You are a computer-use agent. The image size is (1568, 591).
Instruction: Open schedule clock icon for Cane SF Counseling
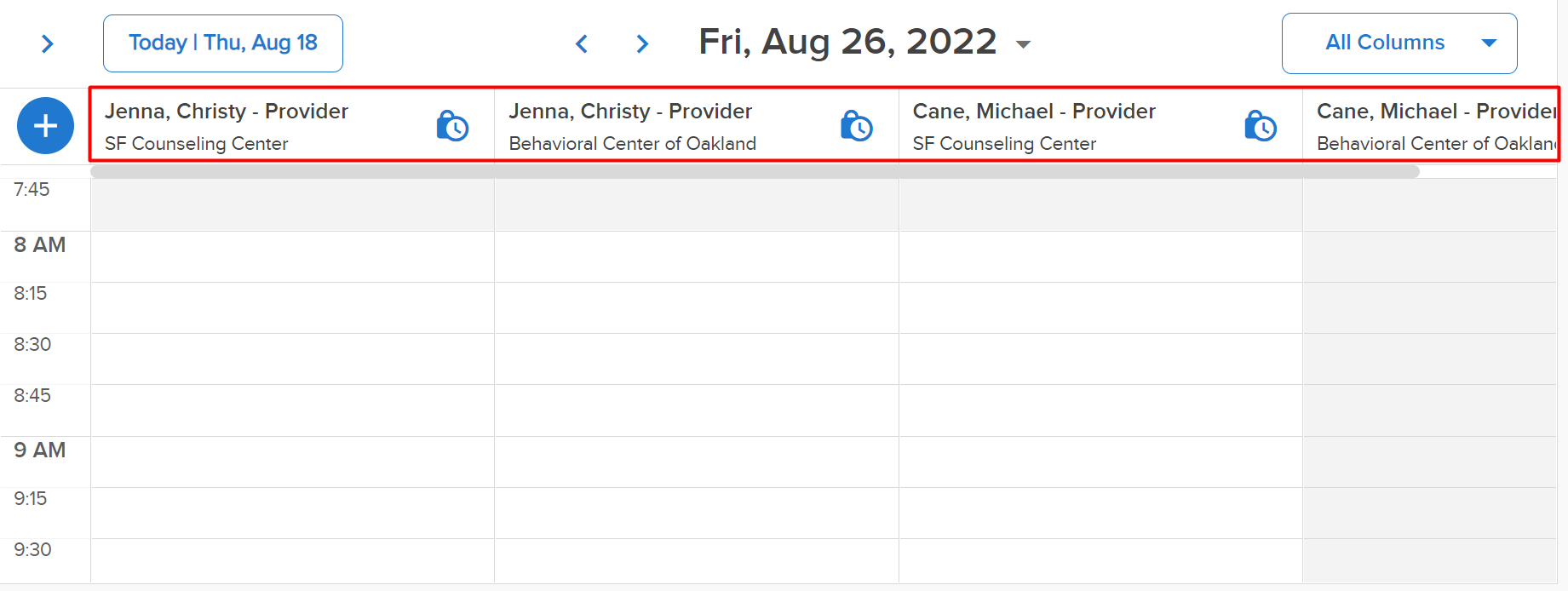pyautogui.click(x=1260, y=126)
